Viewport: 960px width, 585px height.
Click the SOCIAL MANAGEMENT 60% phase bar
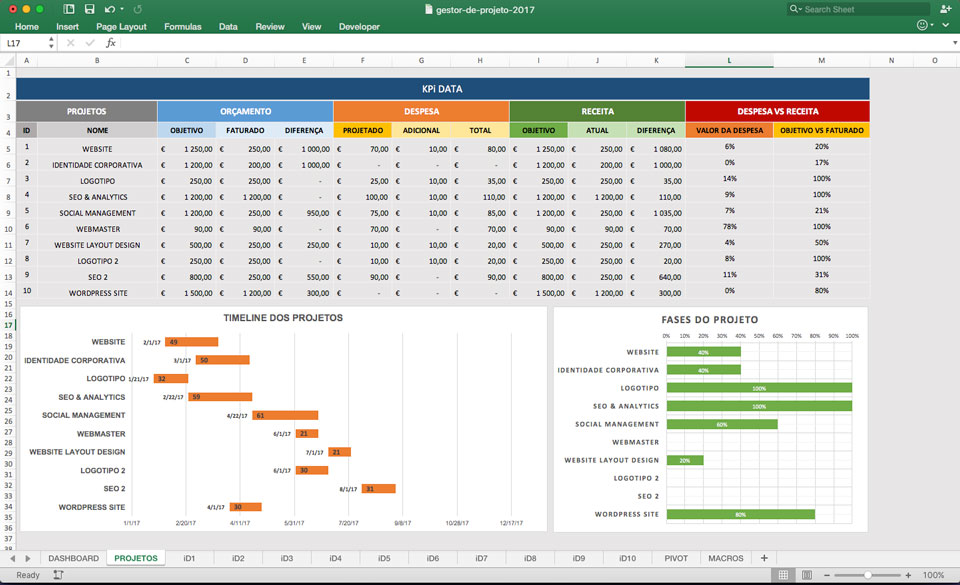tap(722, 424)
